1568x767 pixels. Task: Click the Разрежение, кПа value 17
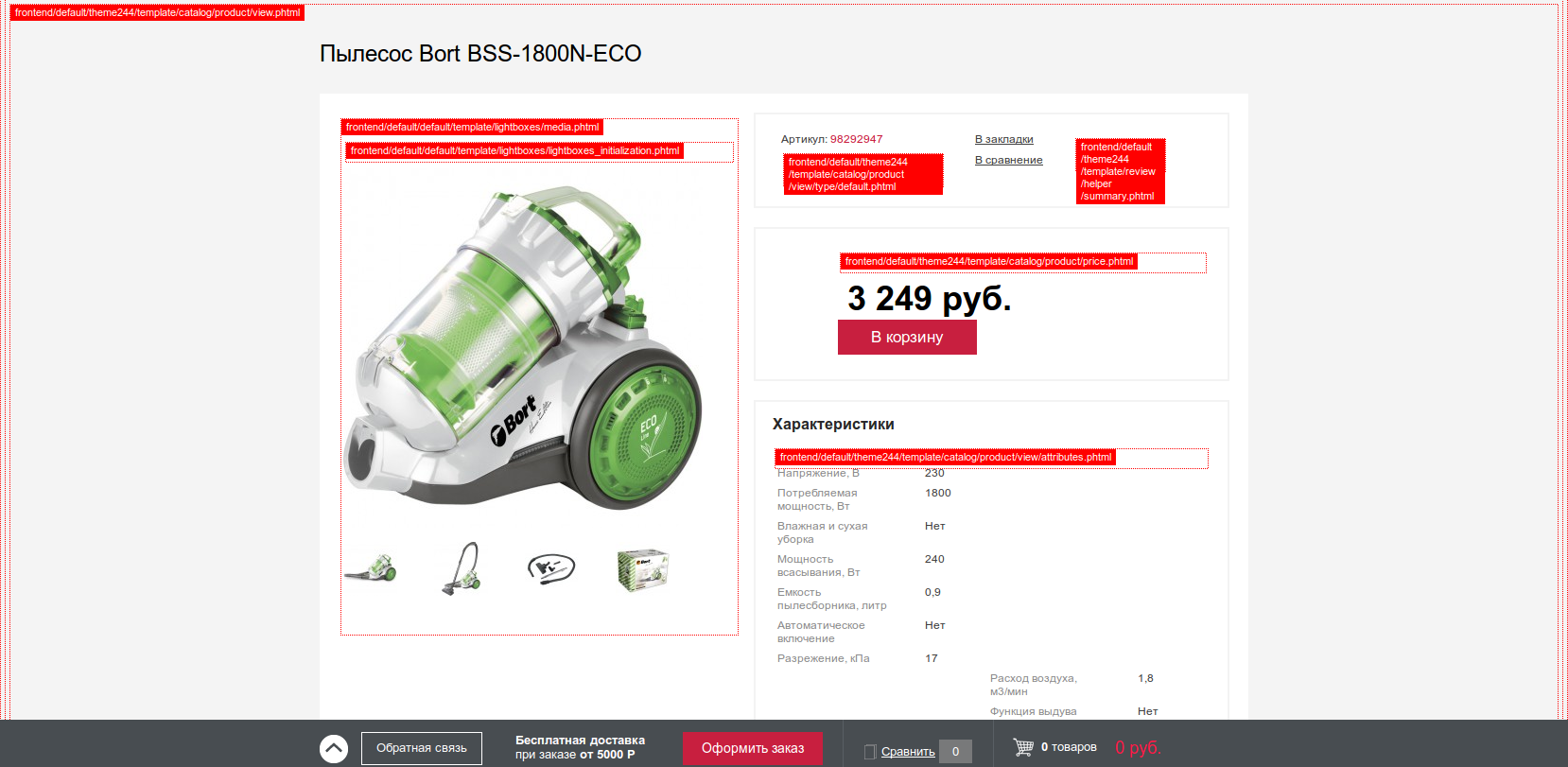pos(932,658)
